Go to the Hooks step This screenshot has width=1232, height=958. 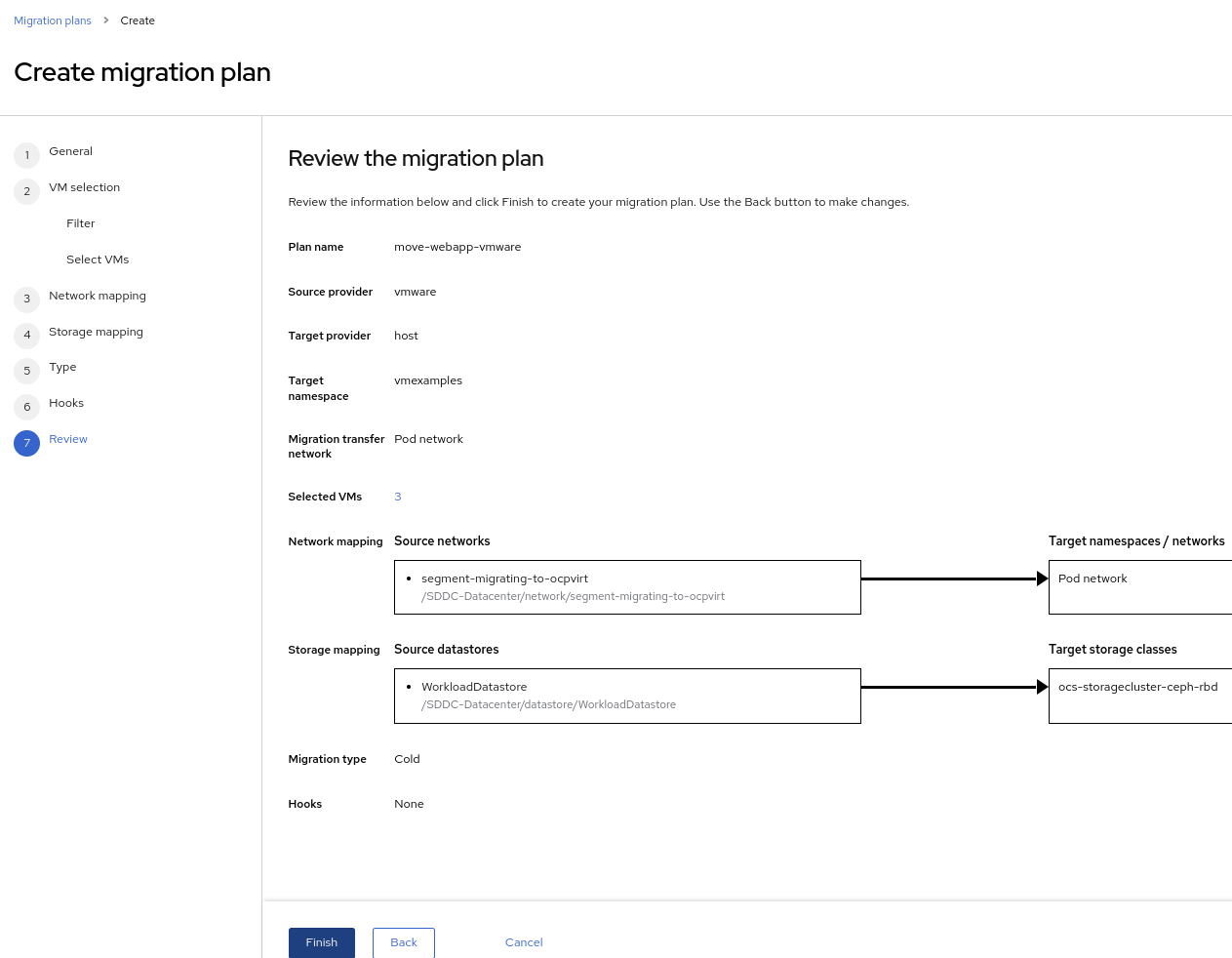[66, 403]
